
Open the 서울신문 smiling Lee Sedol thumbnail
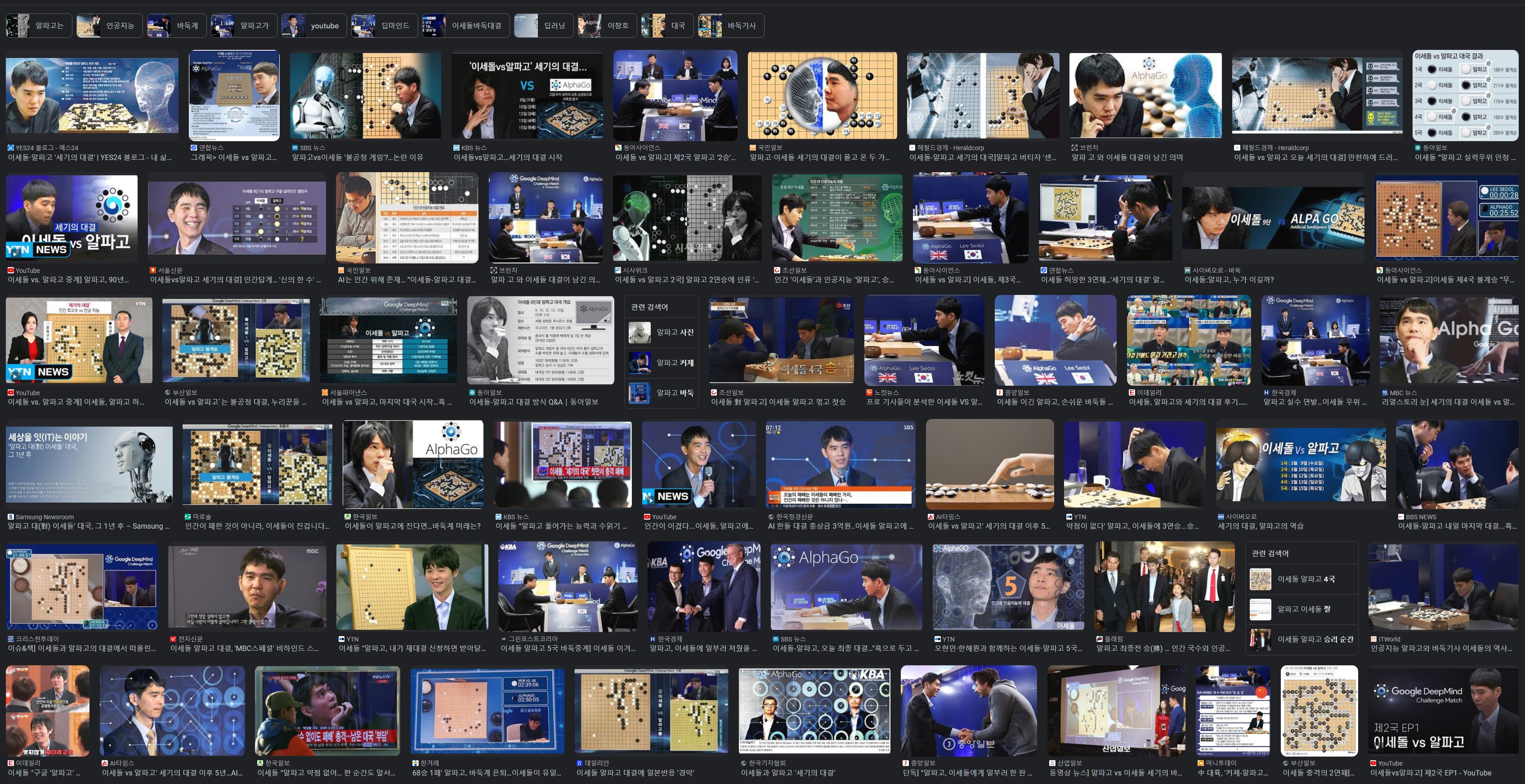237,218
